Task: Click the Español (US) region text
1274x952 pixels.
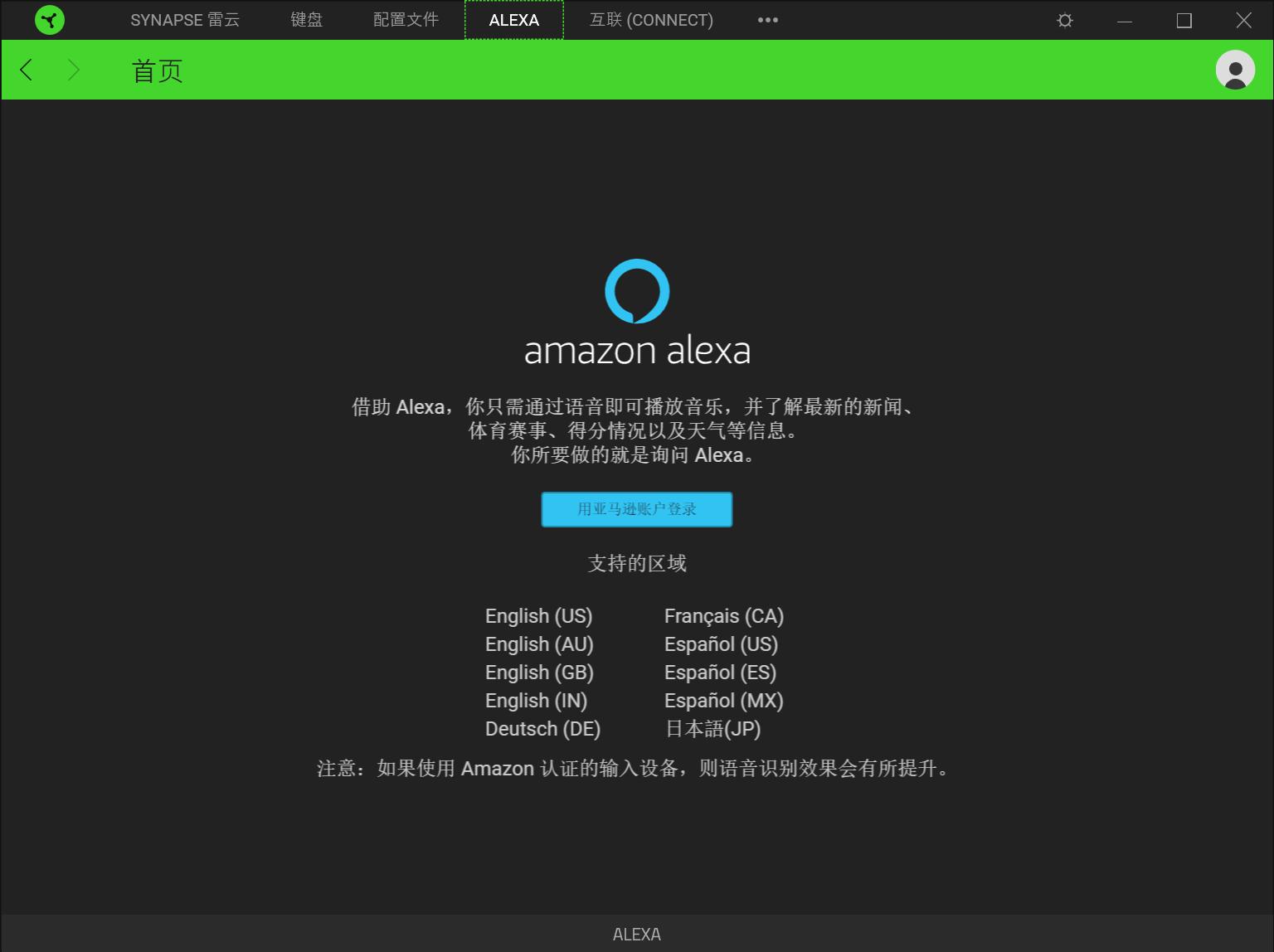Action: pyautogui.click(x=721, y=644)
